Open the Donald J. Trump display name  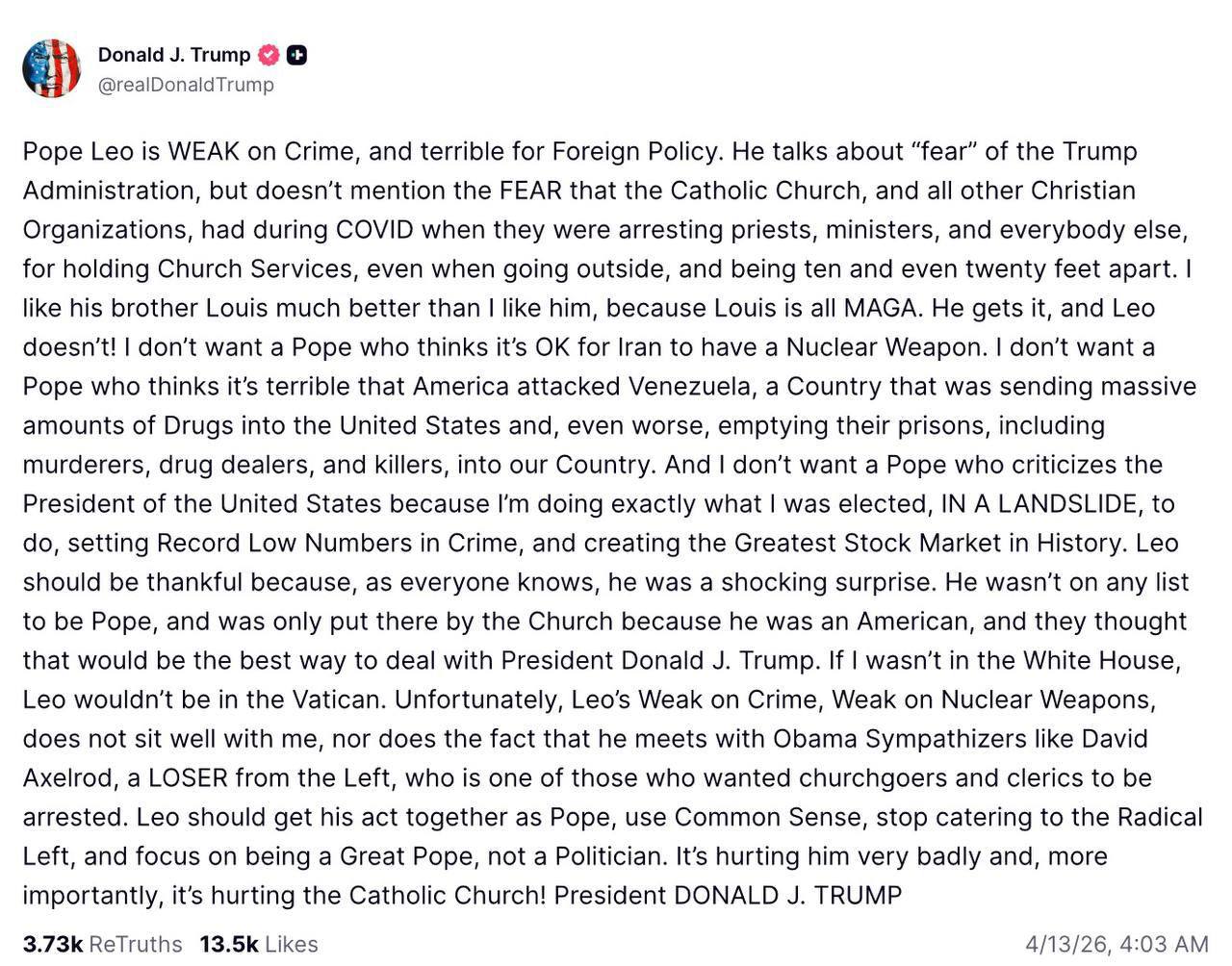(173, 55)
